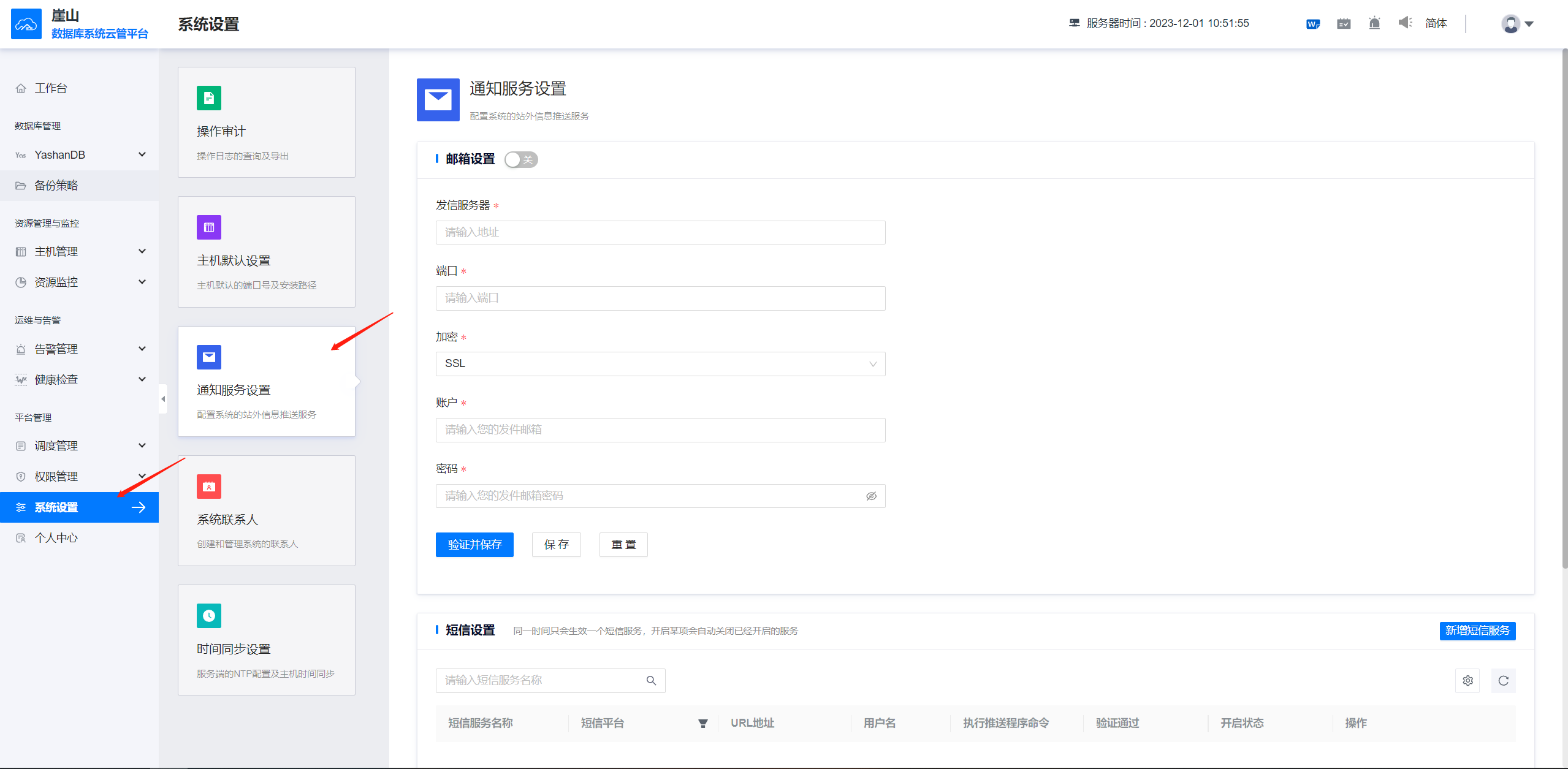Filter by SMS platform column icon
This screenshot has height=769, width=1568.
[703, 724]
